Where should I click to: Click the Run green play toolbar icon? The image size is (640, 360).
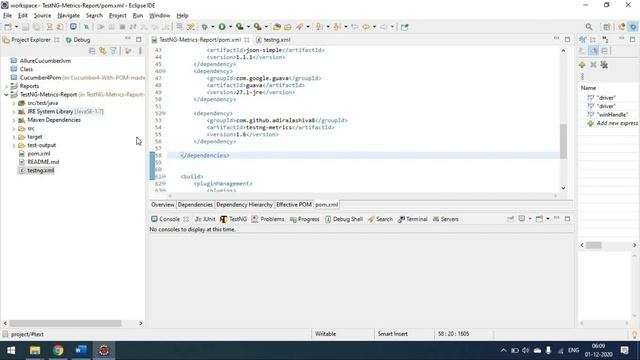(222, 27)
